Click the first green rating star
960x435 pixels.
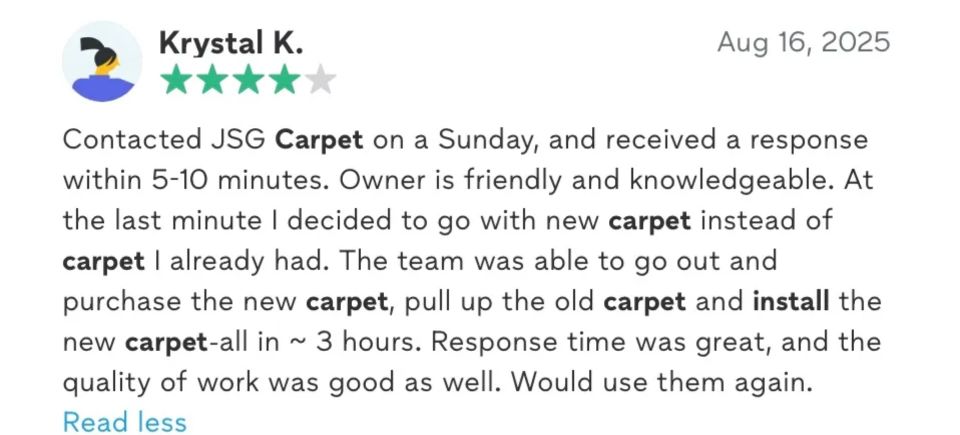(x=176, y=81)
